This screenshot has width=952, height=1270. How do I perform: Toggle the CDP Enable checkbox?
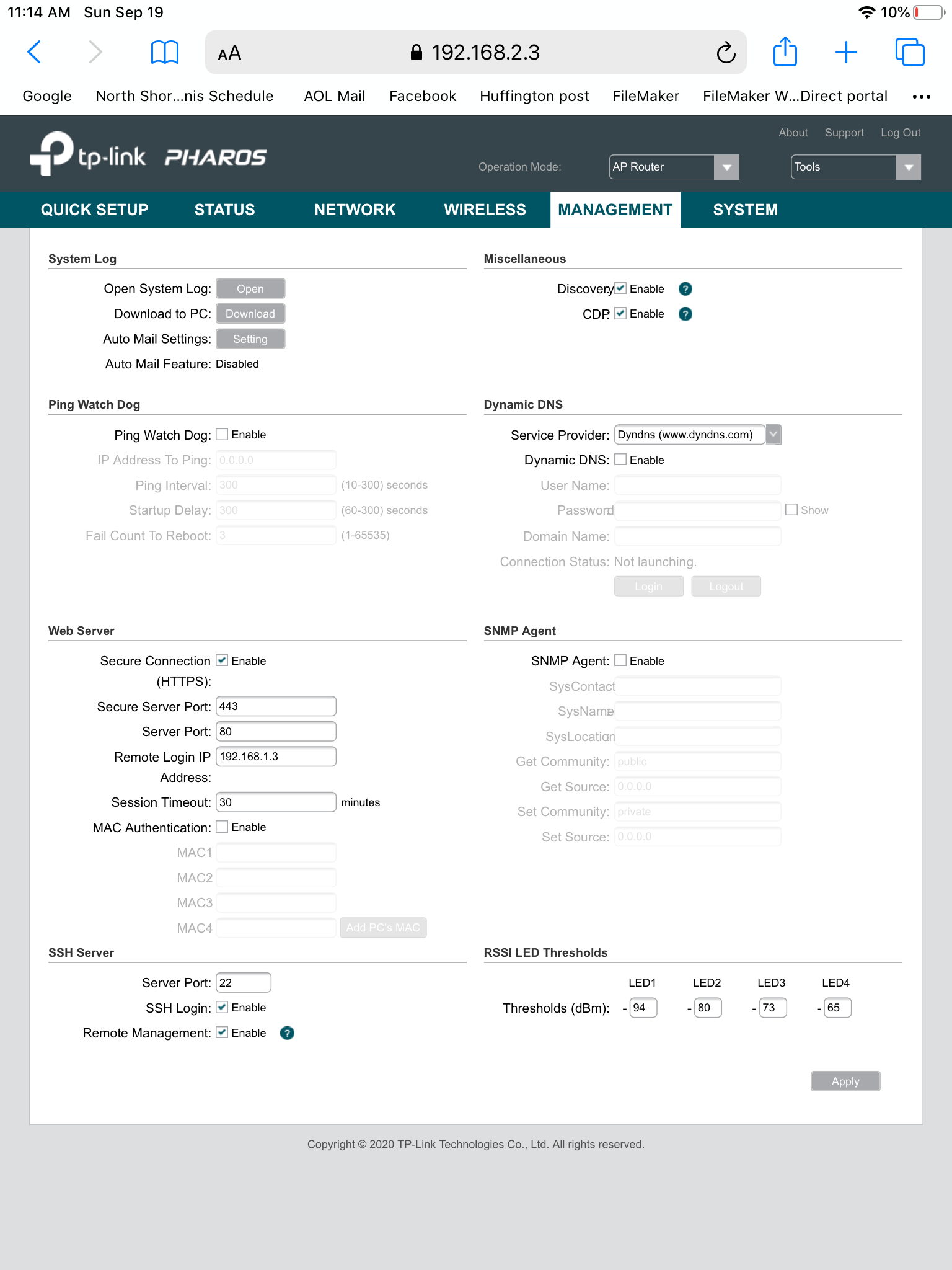pos(620,313)
